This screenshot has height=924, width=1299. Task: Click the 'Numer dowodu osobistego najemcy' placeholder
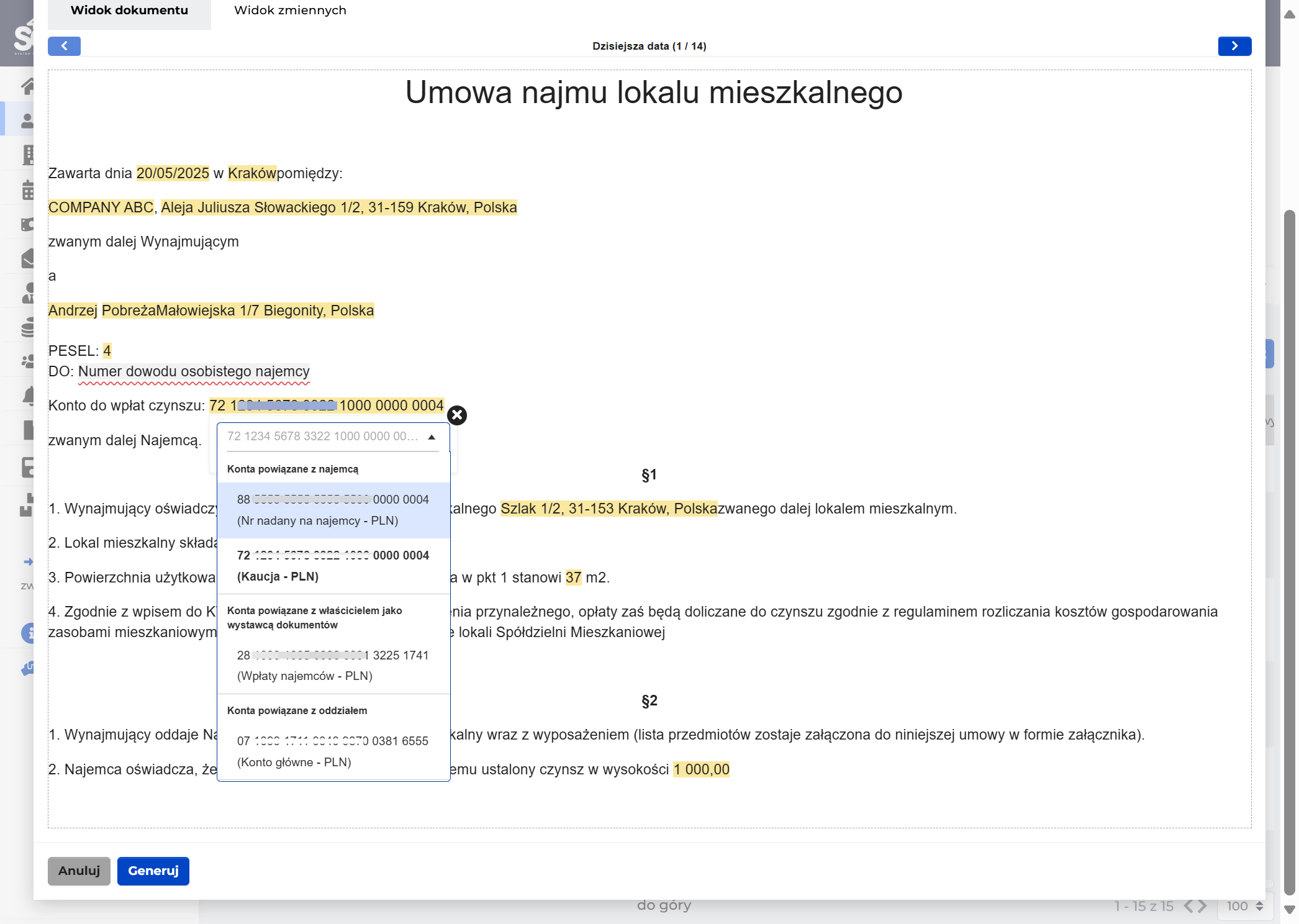click(x=194, y=371)
